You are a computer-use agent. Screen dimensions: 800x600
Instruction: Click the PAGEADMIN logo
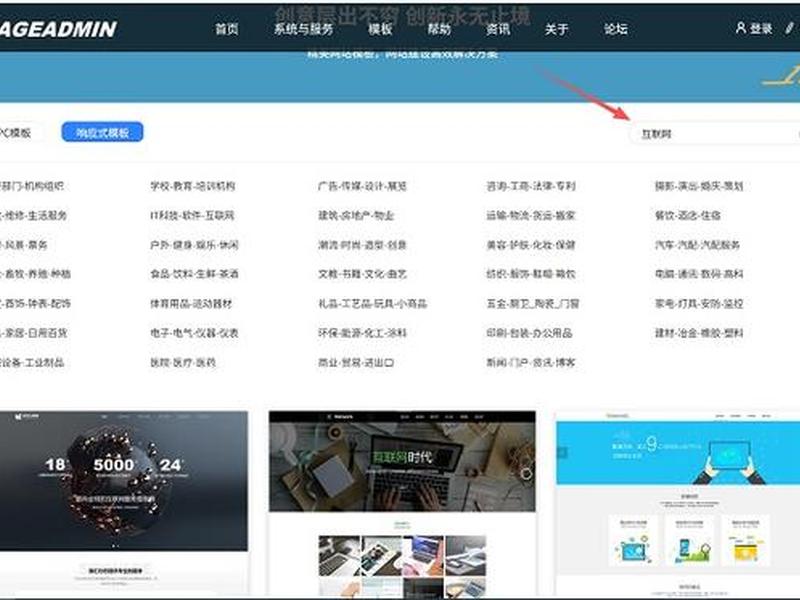tap(58, 29)
